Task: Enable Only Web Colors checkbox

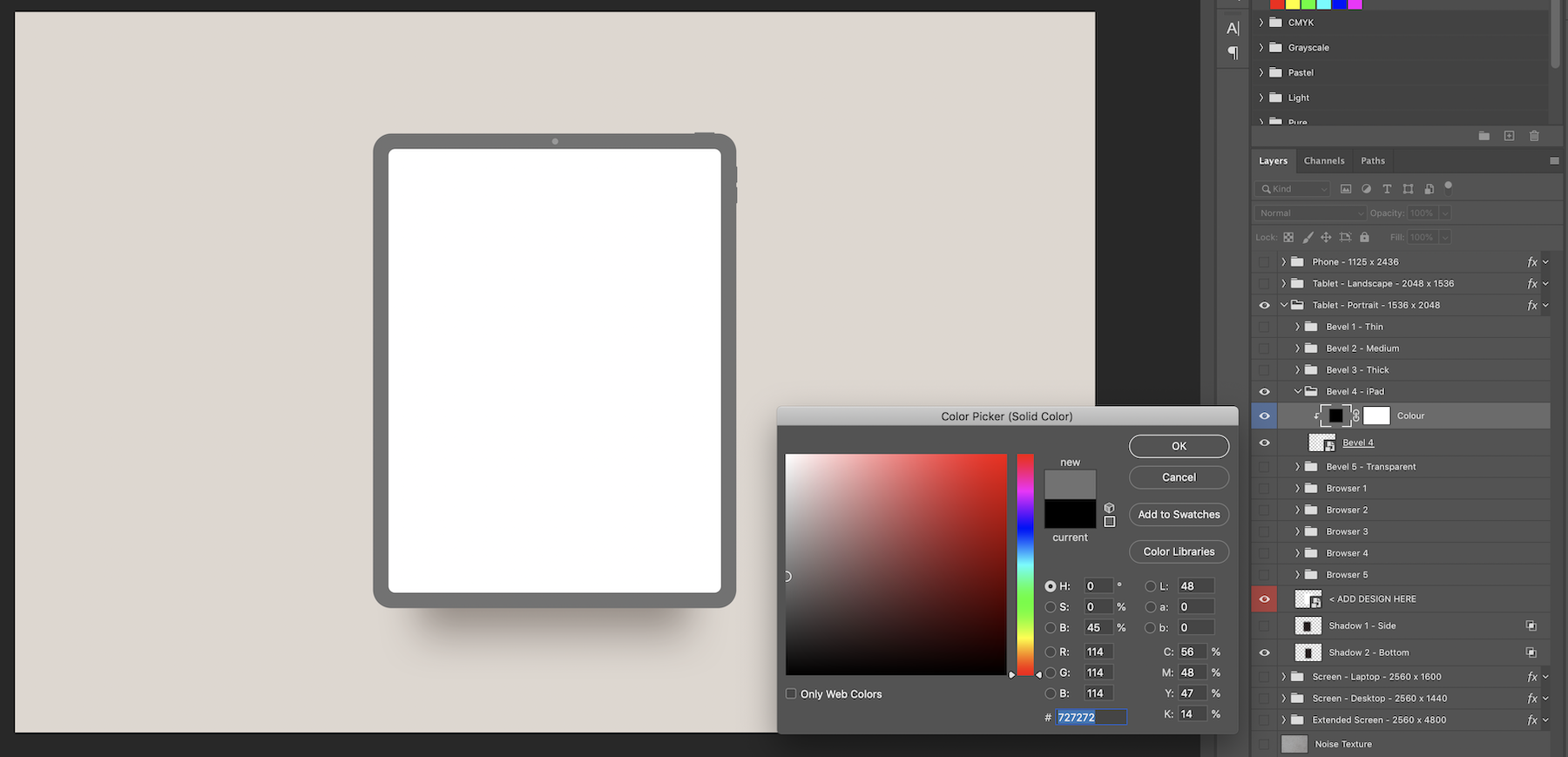Action: click(791, 694)
